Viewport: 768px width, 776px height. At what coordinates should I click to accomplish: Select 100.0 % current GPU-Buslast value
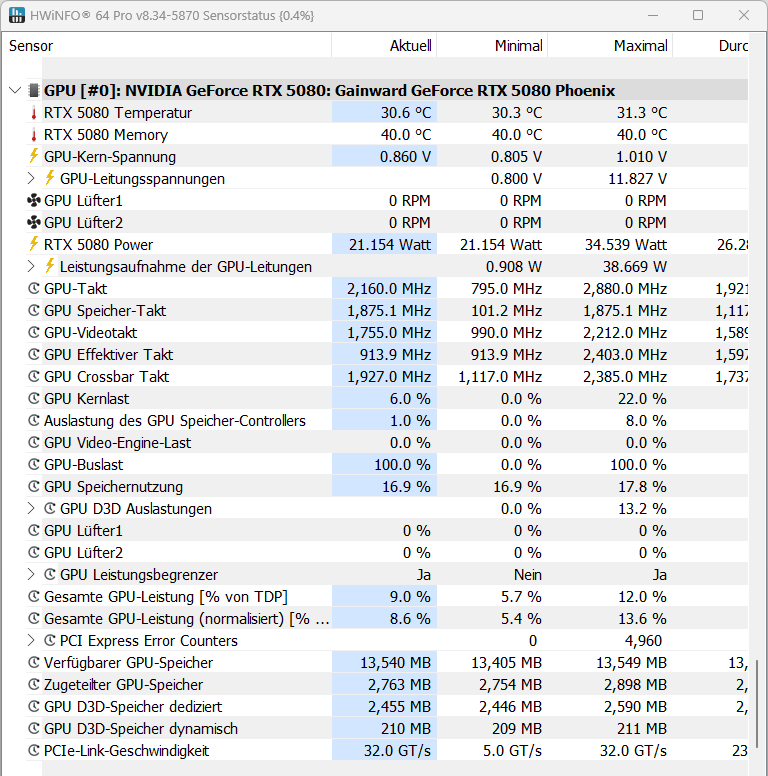[x=402, y=465]
